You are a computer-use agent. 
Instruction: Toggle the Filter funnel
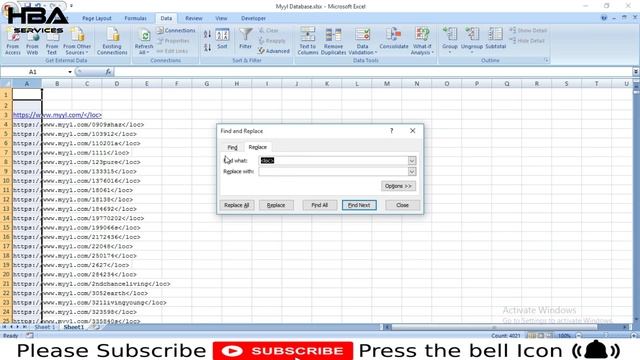pyautogui.click(x=245, y=39)
